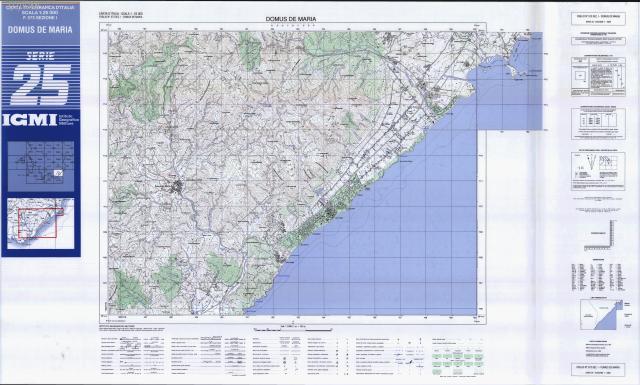
Task: Click the magnetic declination diagram at right
Action: click(x=598, y=170)
